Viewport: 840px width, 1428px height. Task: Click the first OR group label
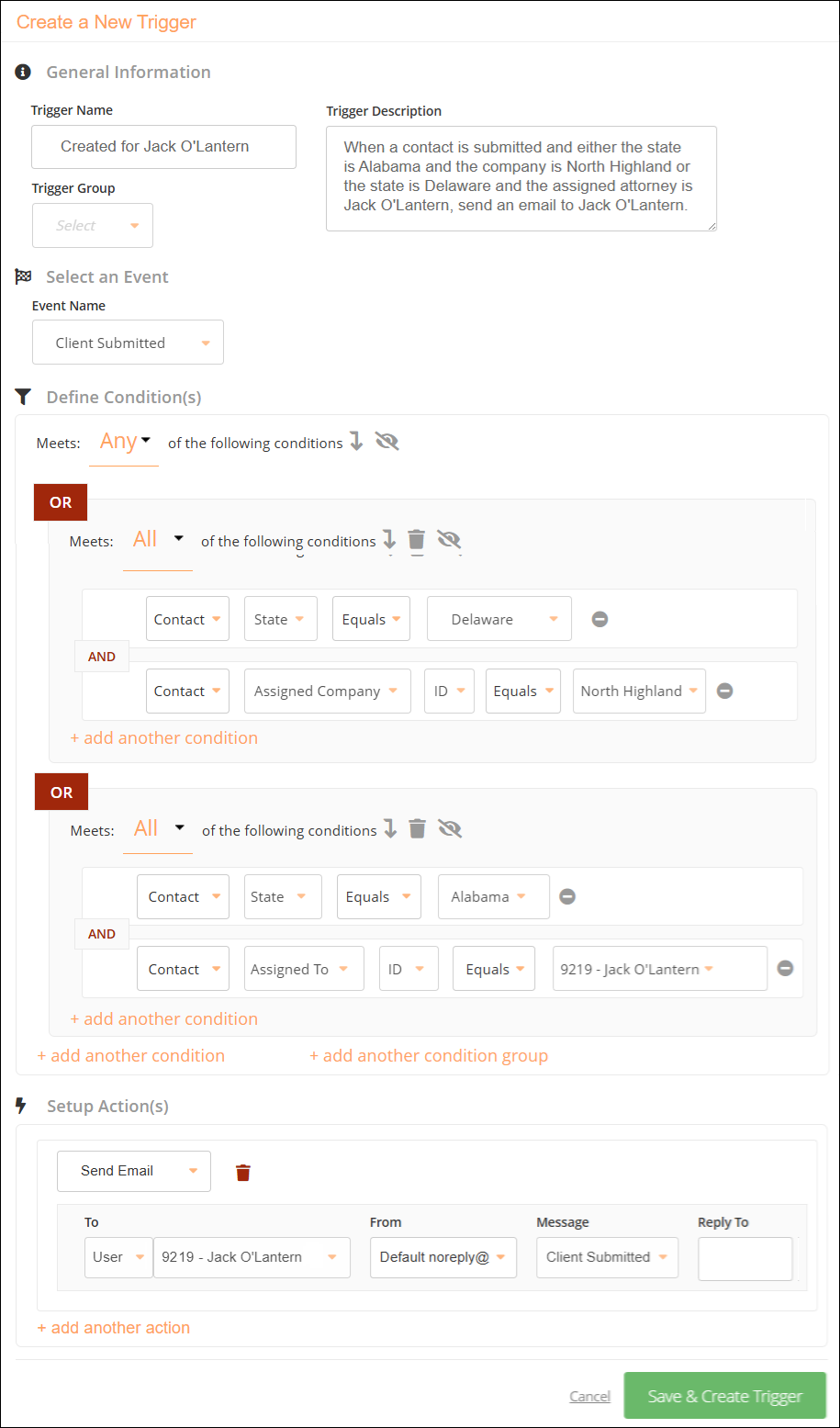click(x=61, y=502)
